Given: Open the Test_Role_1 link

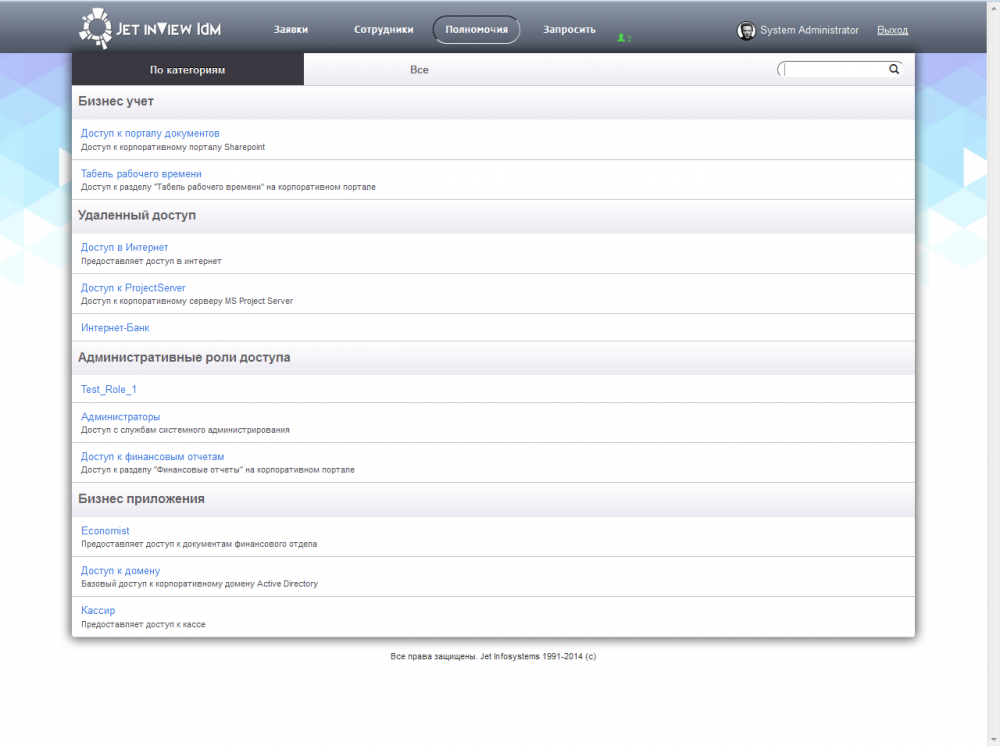Looking at the screenshot, I should [x=108, y=389].
